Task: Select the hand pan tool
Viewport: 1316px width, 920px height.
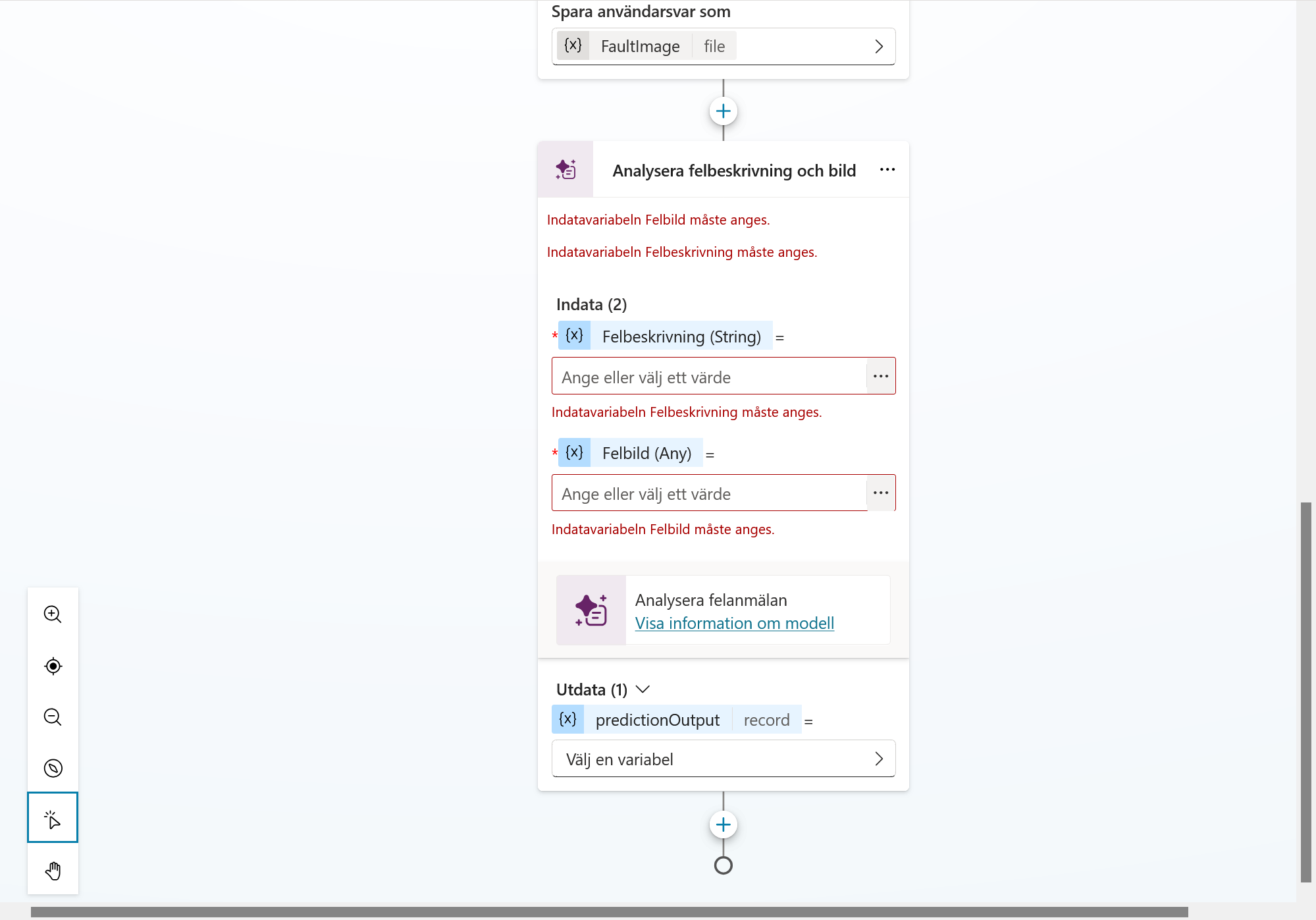Action: point(53,870)
